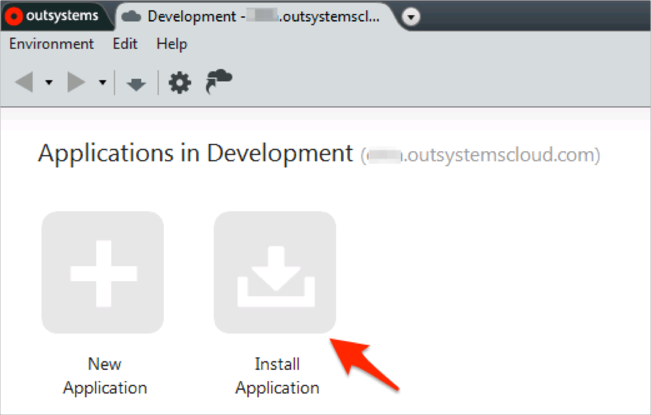Click the New Application plus tile
The width and height of the screenshot is (651, 415).
tap(102, 272)
